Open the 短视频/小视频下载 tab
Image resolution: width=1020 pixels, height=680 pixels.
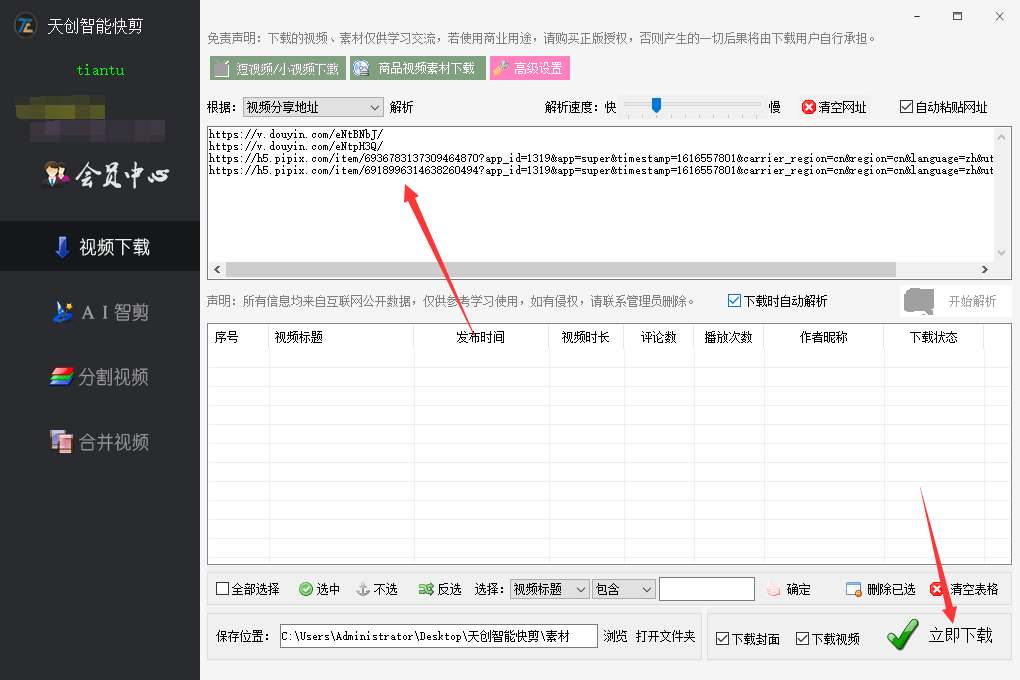click(278, 68)
